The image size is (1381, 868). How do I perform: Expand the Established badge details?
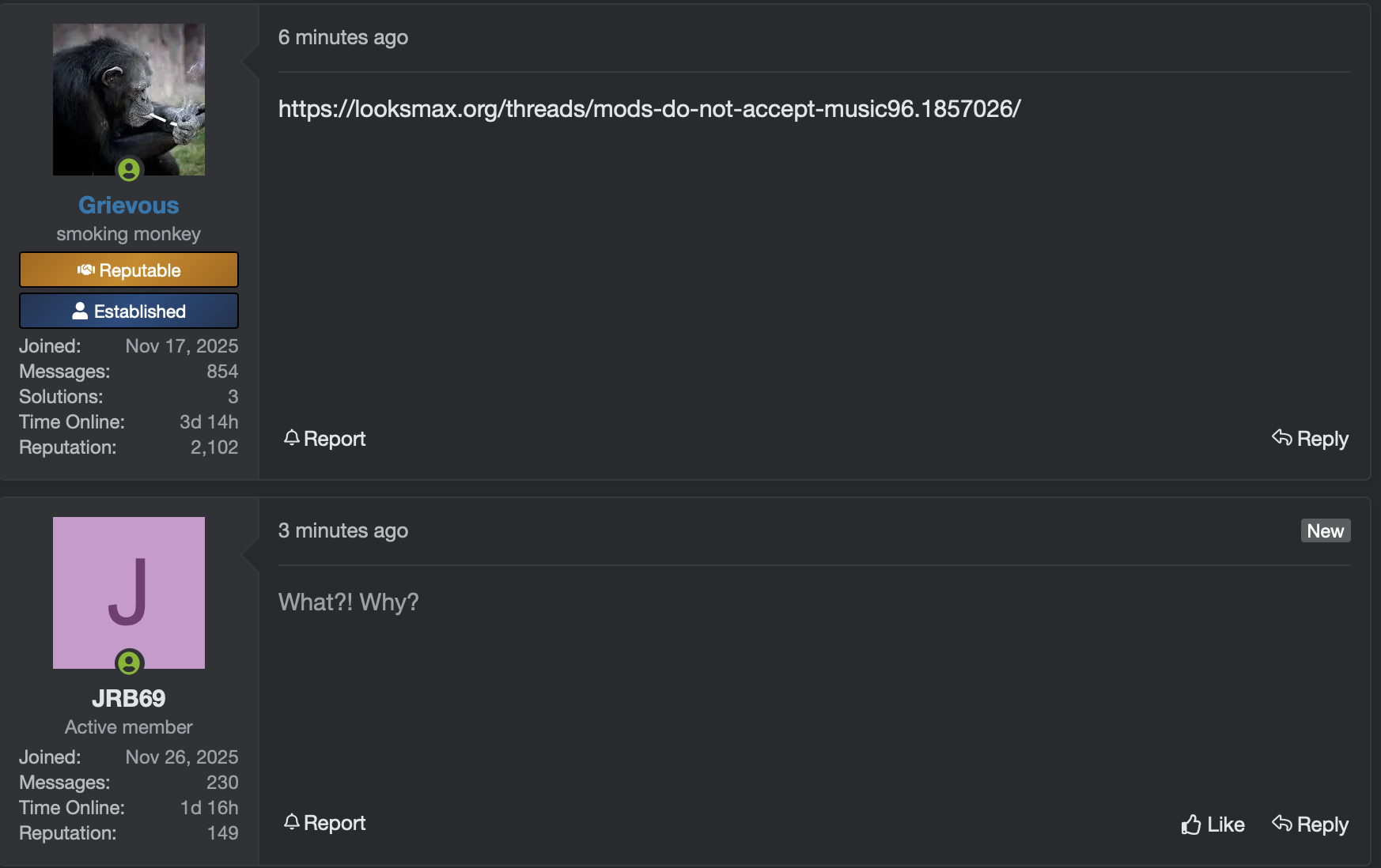point(128,311)
